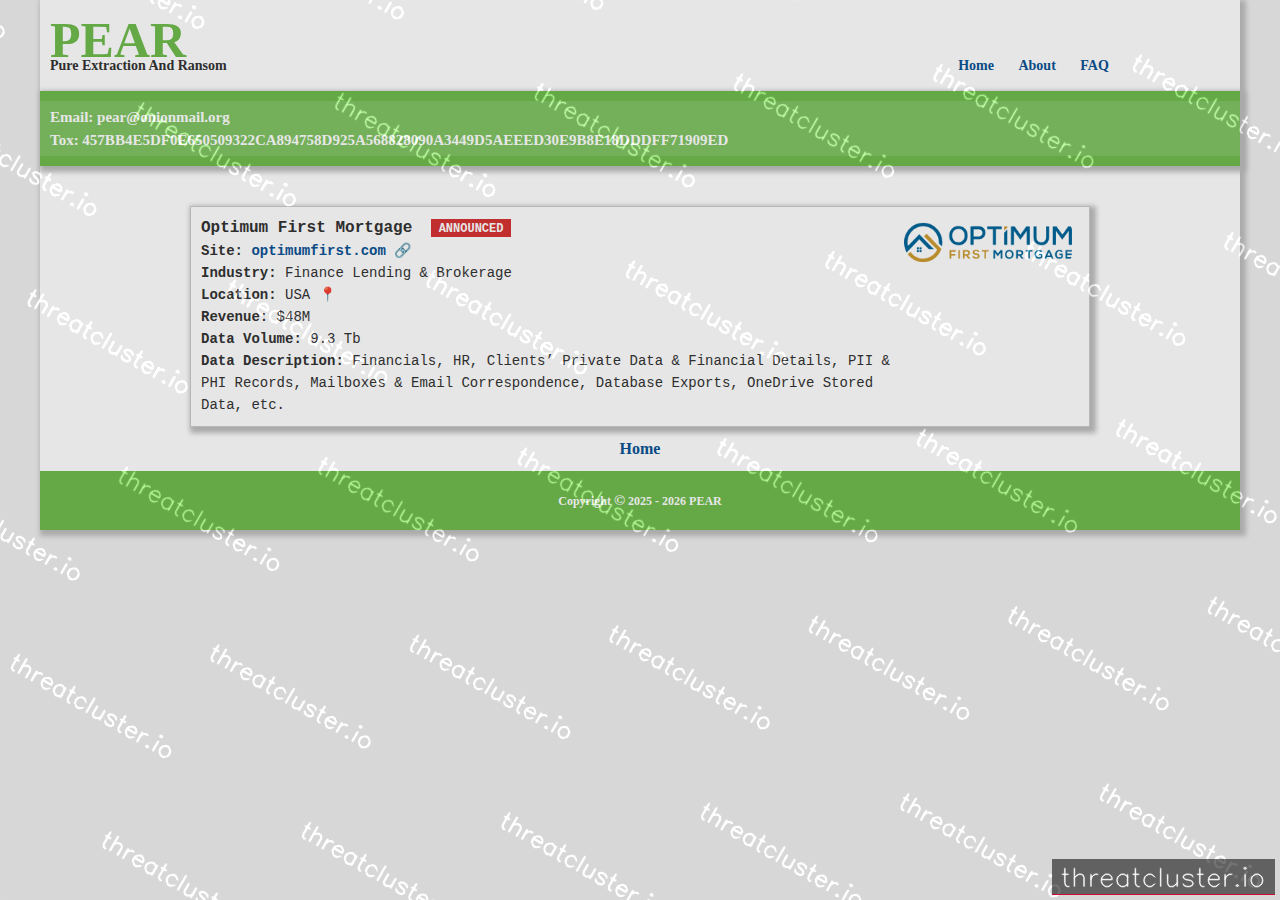Click the Copyright 2025 - 2026 PEAR footer
The height and width of the screenshot is (900, 1280).
[640, 501]
